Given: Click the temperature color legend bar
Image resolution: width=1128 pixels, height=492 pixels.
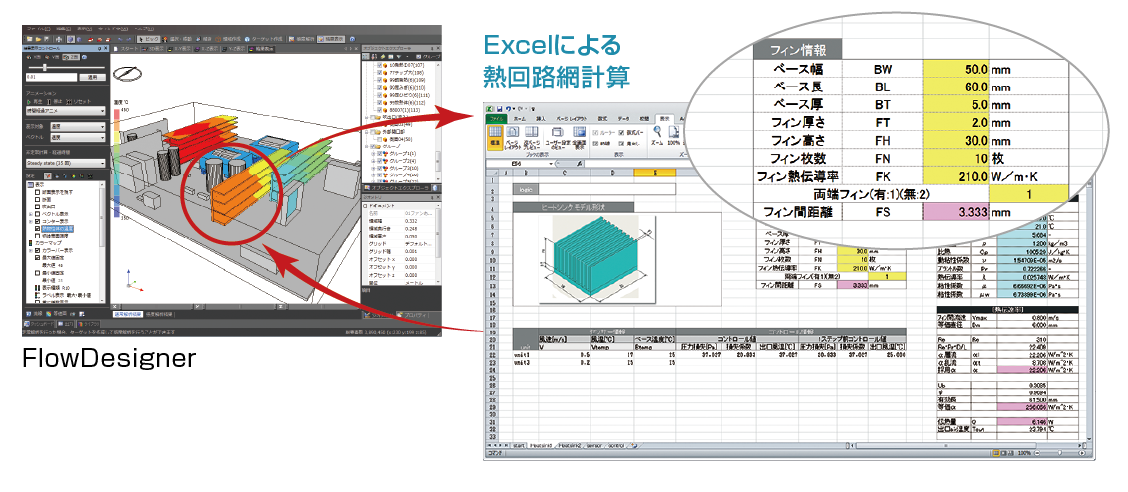Looking at the screenshot, I should tap(116, 163).
